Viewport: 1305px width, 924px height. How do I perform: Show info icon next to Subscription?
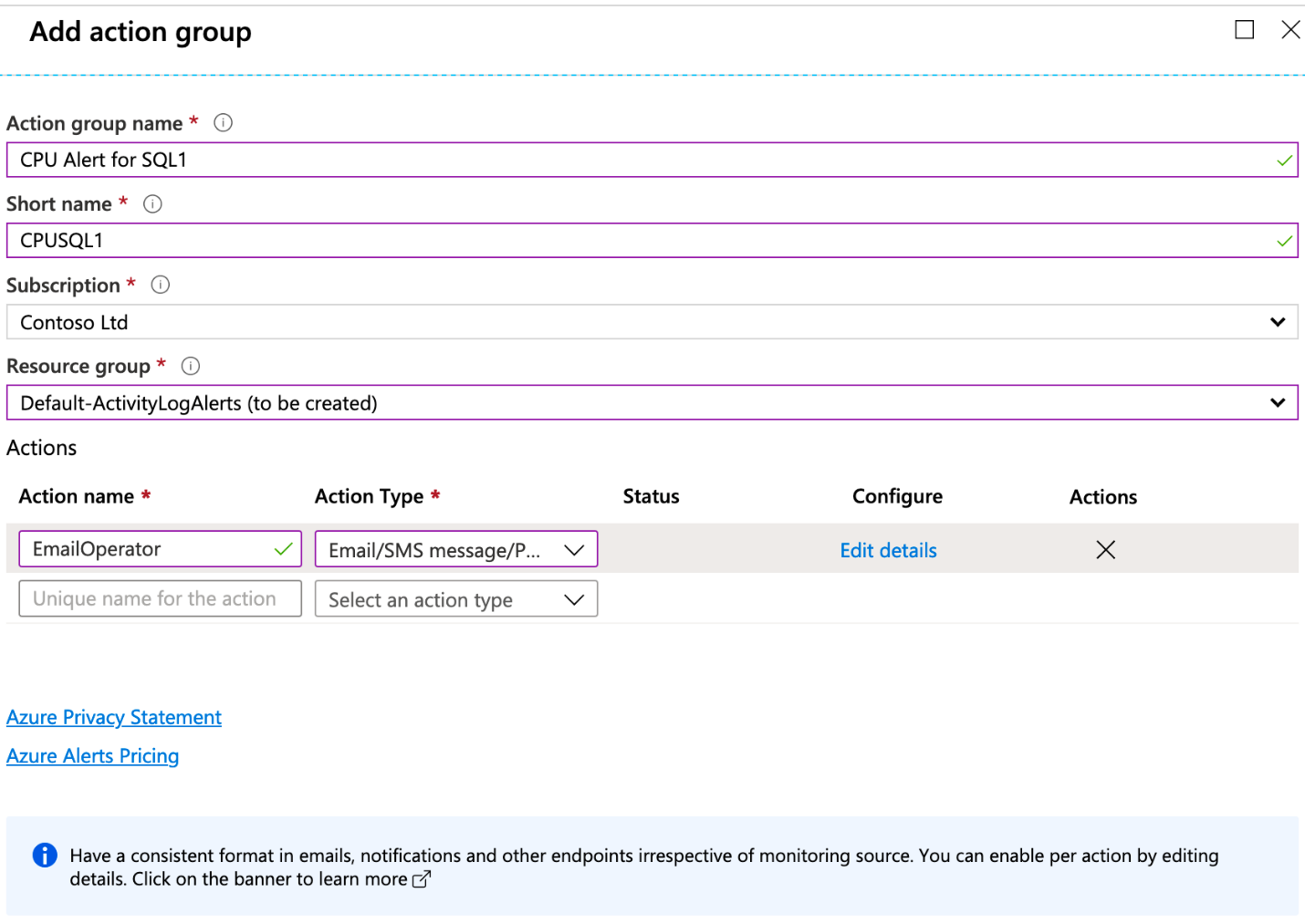click(160, 285)
